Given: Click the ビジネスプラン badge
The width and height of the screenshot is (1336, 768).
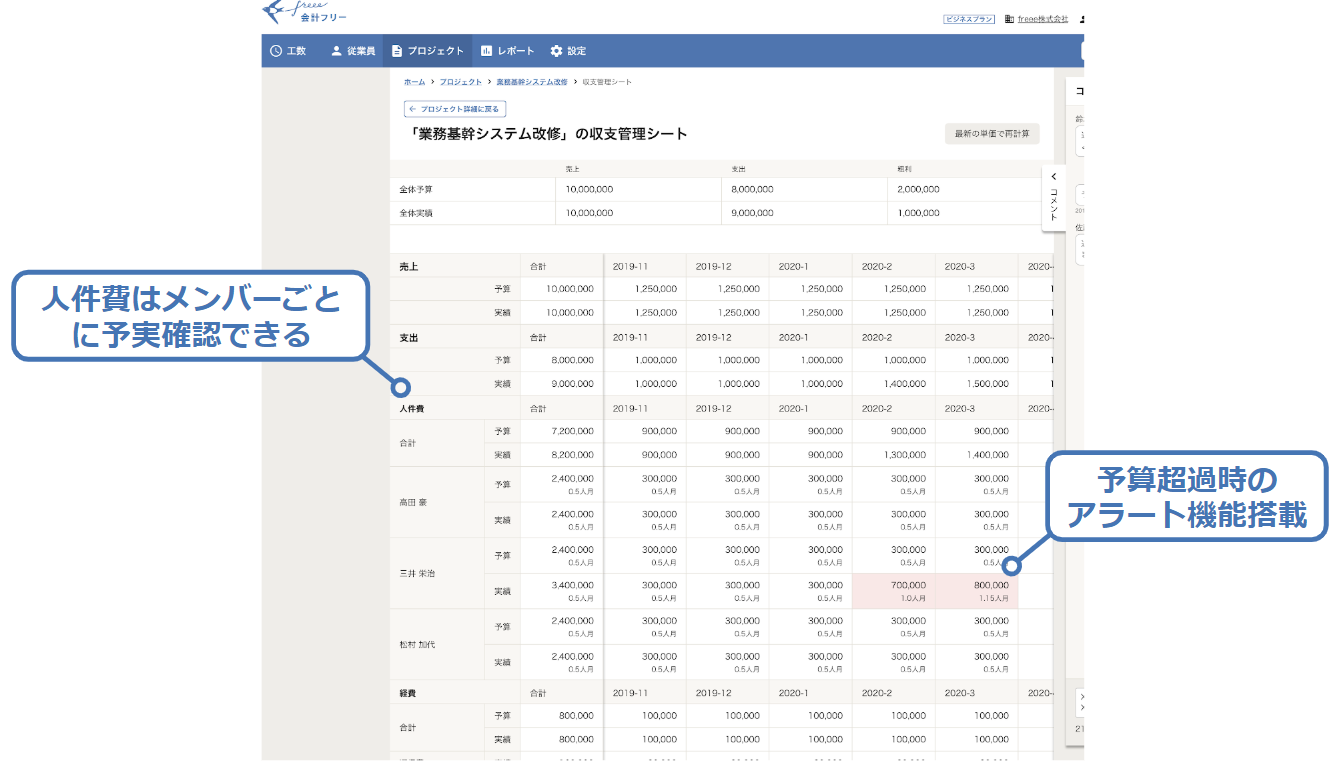Looking at the screenshot, I should pos(967,17).
